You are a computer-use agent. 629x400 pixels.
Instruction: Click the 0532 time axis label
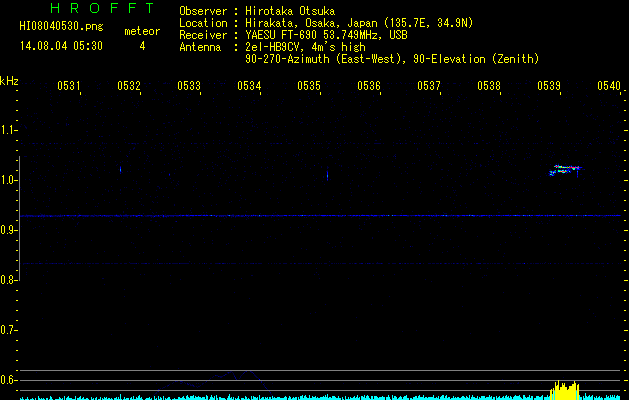coord(129,85)
